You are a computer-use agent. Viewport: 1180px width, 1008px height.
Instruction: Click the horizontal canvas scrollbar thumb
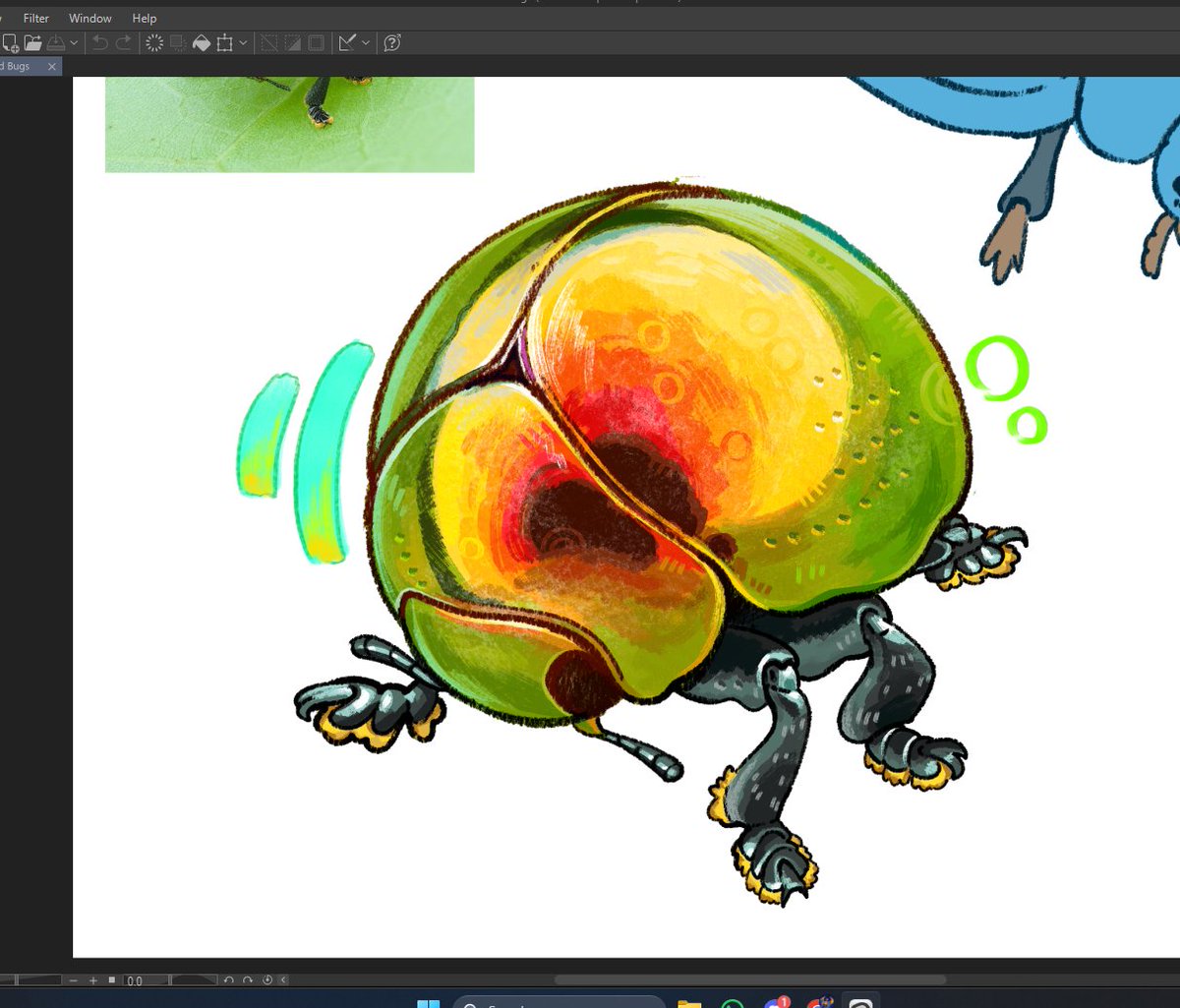pyautogui.click(x=750, y=979)
